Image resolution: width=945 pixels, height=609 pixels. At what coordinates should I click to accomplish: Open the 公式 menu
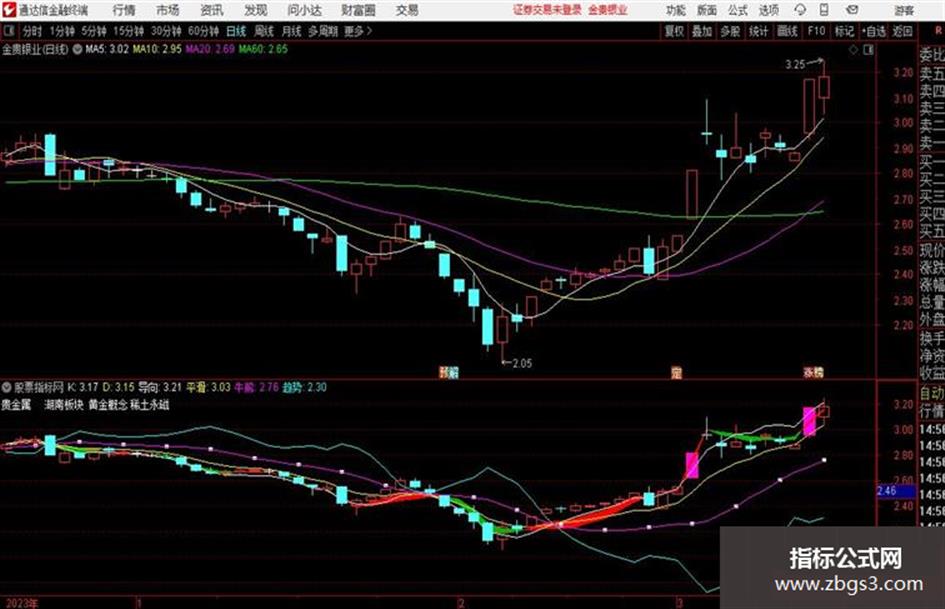(x=738, y=10)
